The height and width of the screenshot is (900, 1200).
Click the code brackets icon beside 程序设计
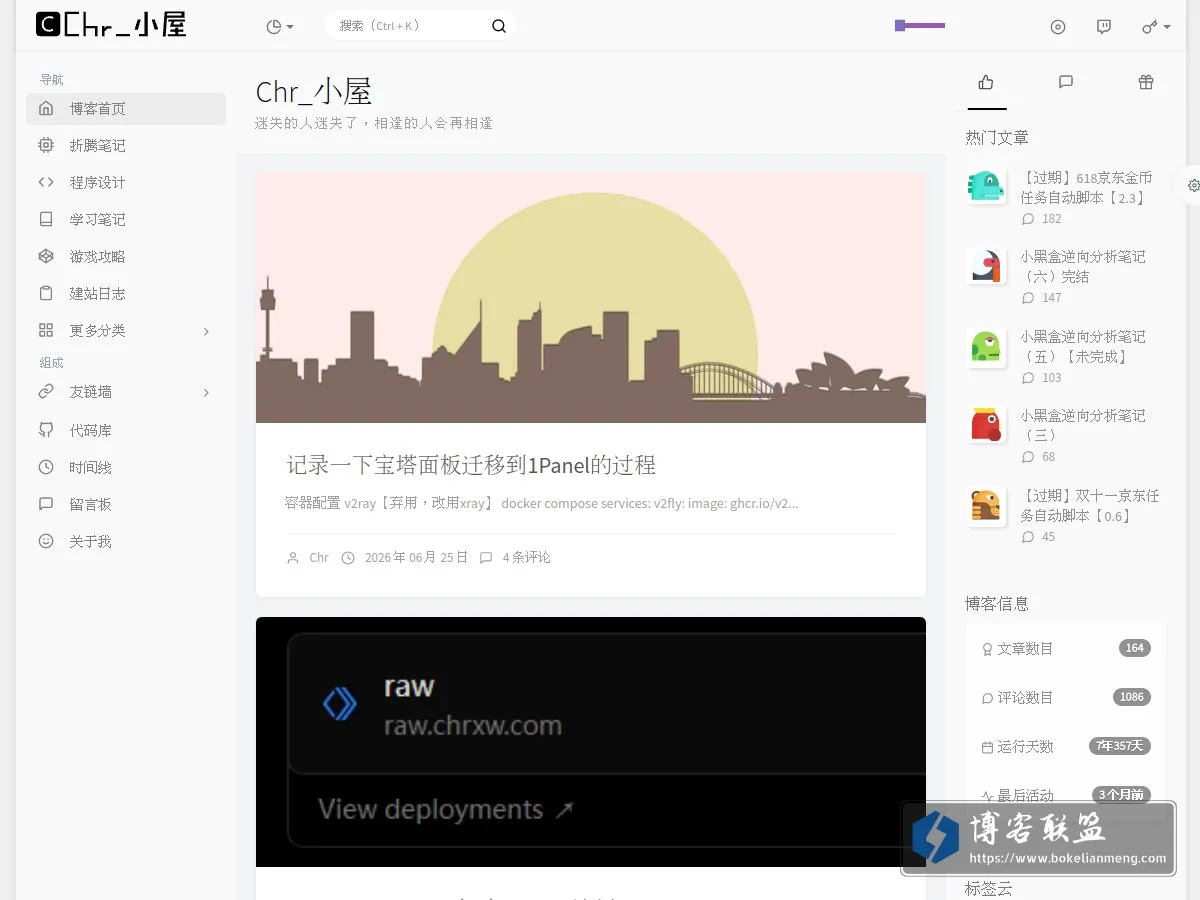(46, 182)
